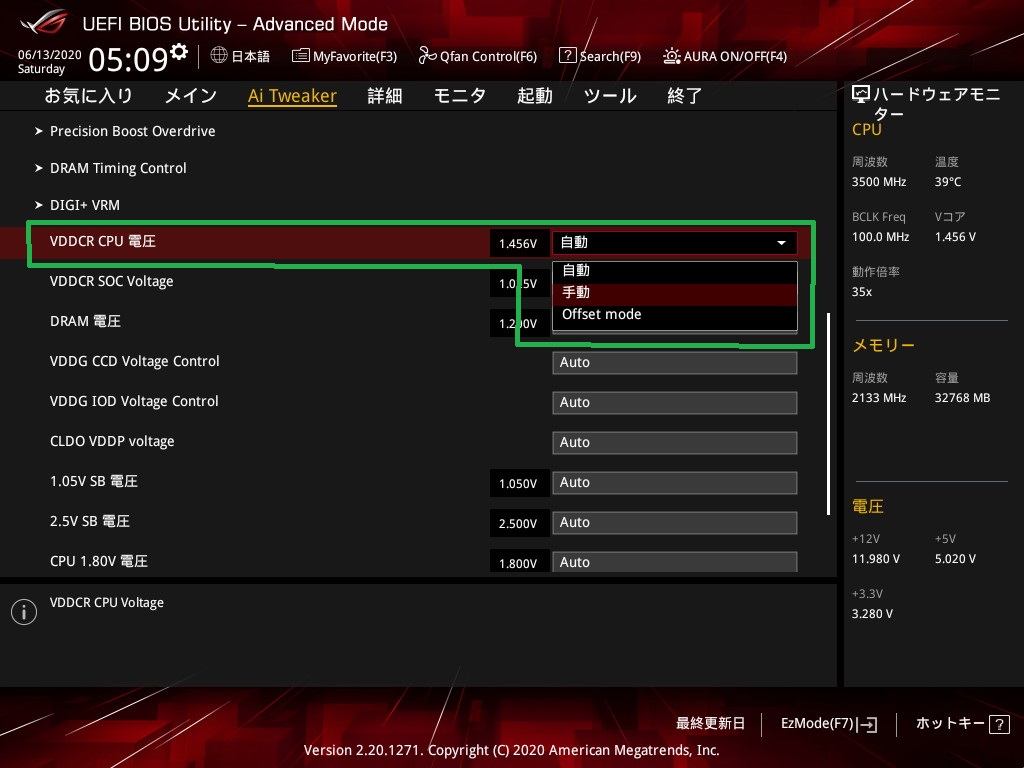Image resolution: width=1024 pixels, height=768 pixels.
Task: Open the モニタ tab
Action: 460,95
